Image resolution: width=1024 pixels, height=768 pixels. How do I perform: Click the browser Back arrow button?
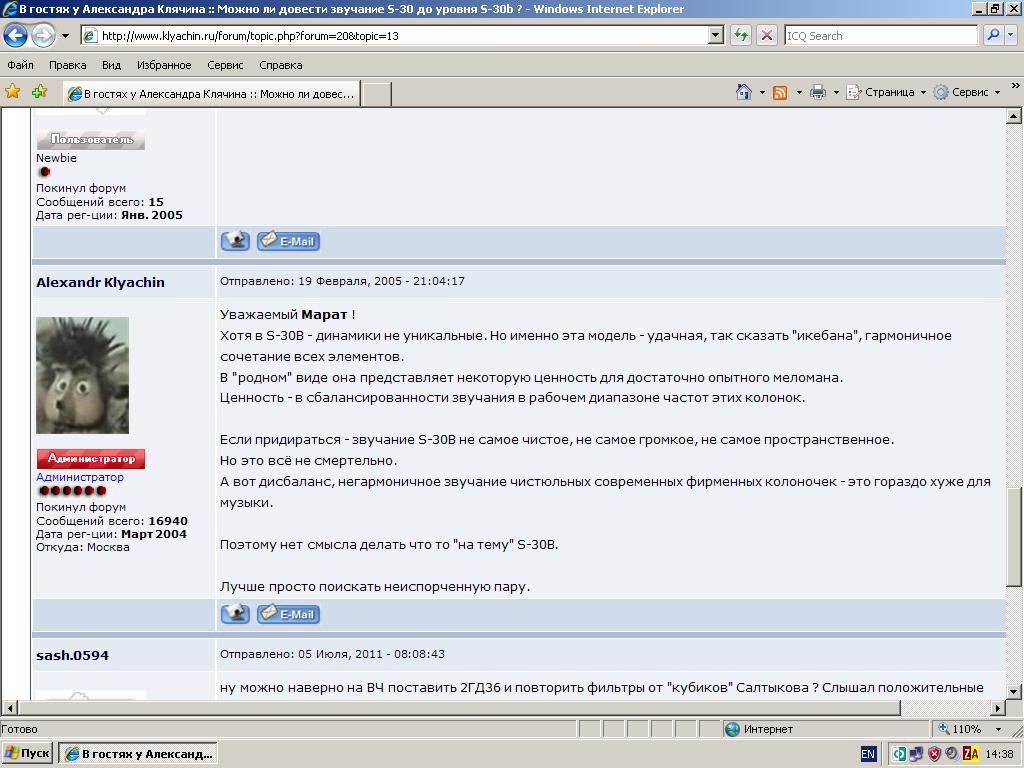[x=16, y=36]
